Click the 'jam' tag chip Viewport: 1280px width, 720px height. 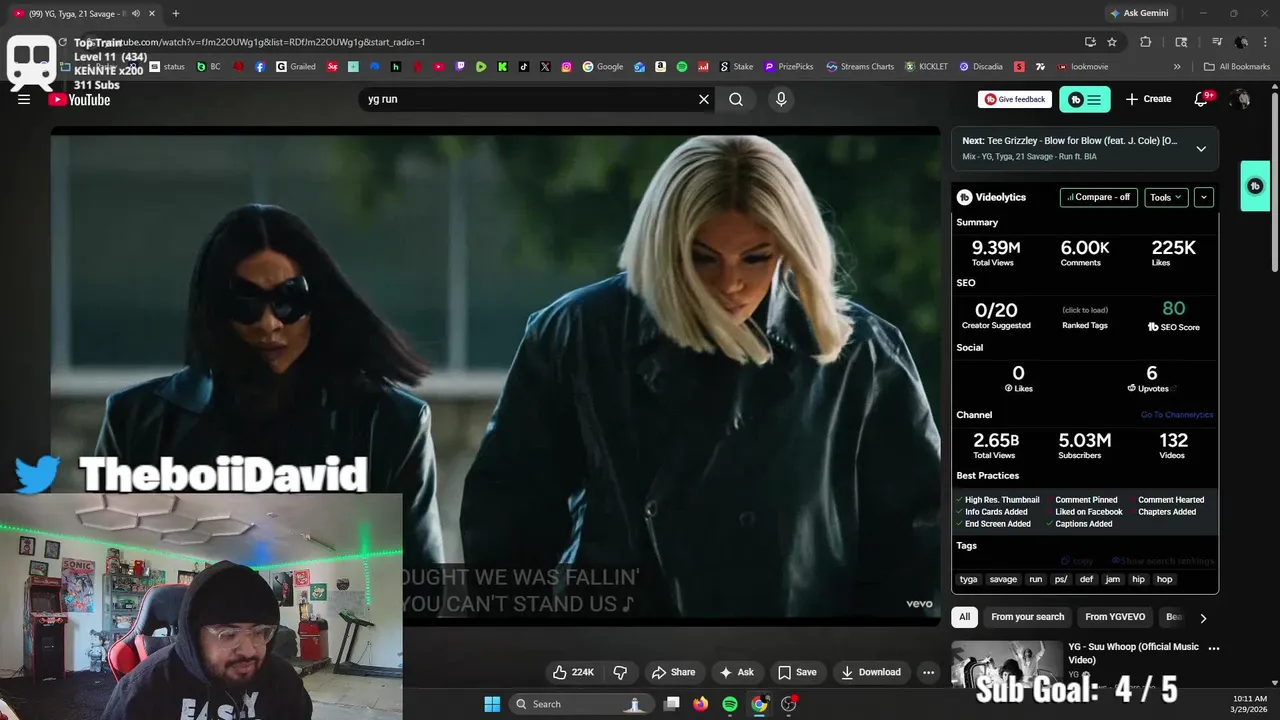[x=1113, y=579]
